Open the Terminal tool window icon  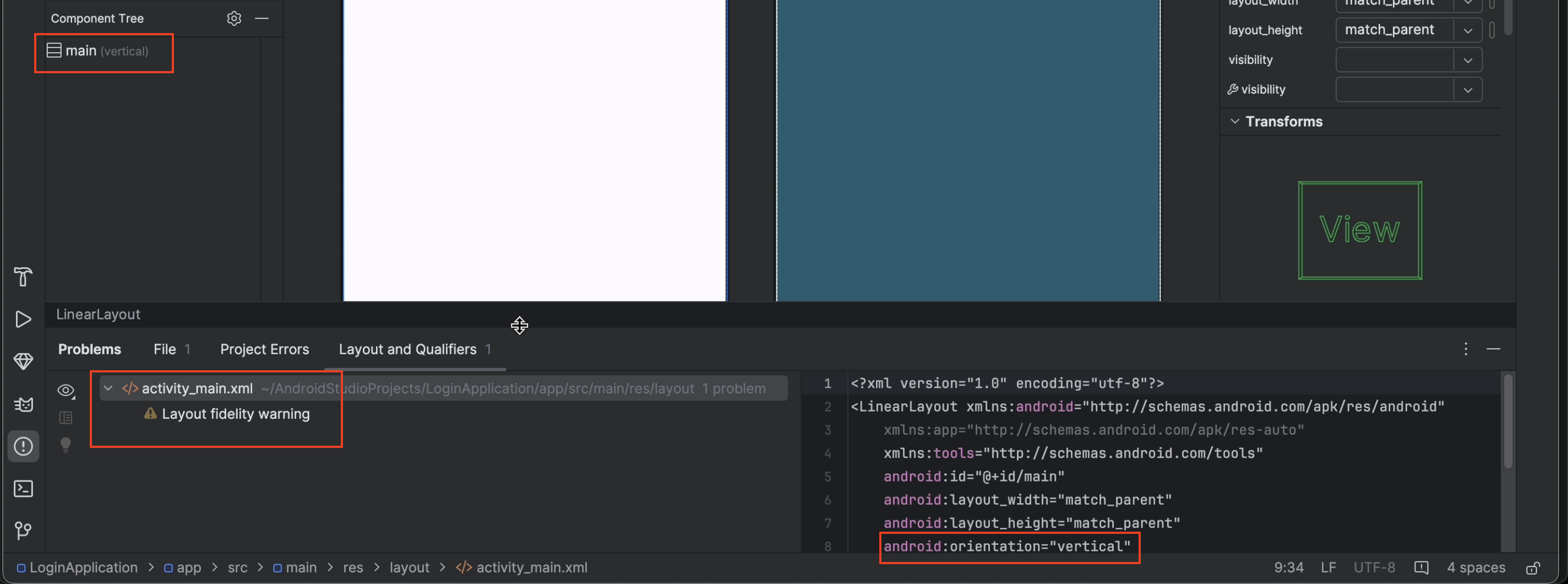(23, 488)
